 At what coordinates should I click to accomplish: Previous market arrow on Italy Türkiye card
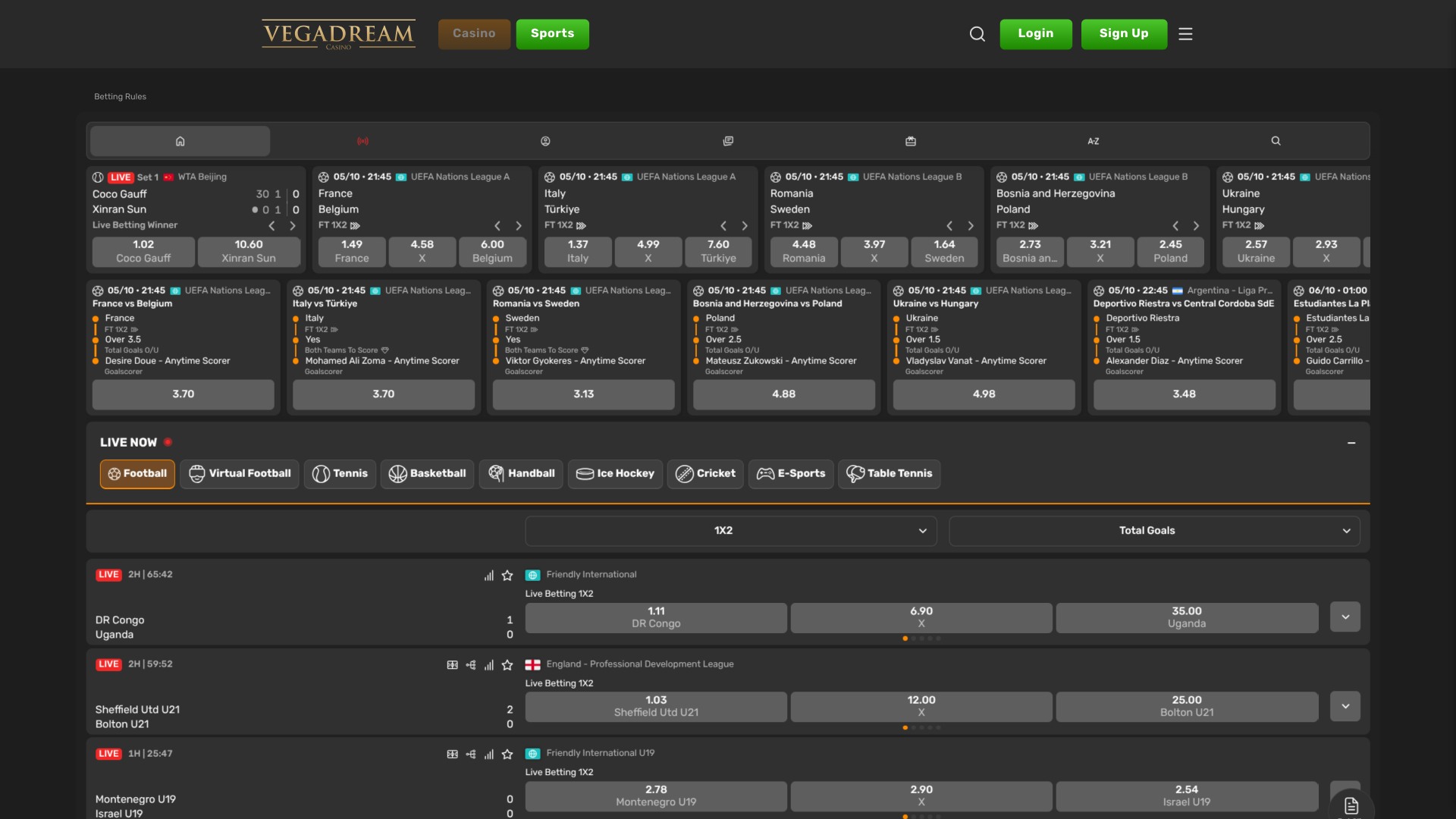(723, 226)
